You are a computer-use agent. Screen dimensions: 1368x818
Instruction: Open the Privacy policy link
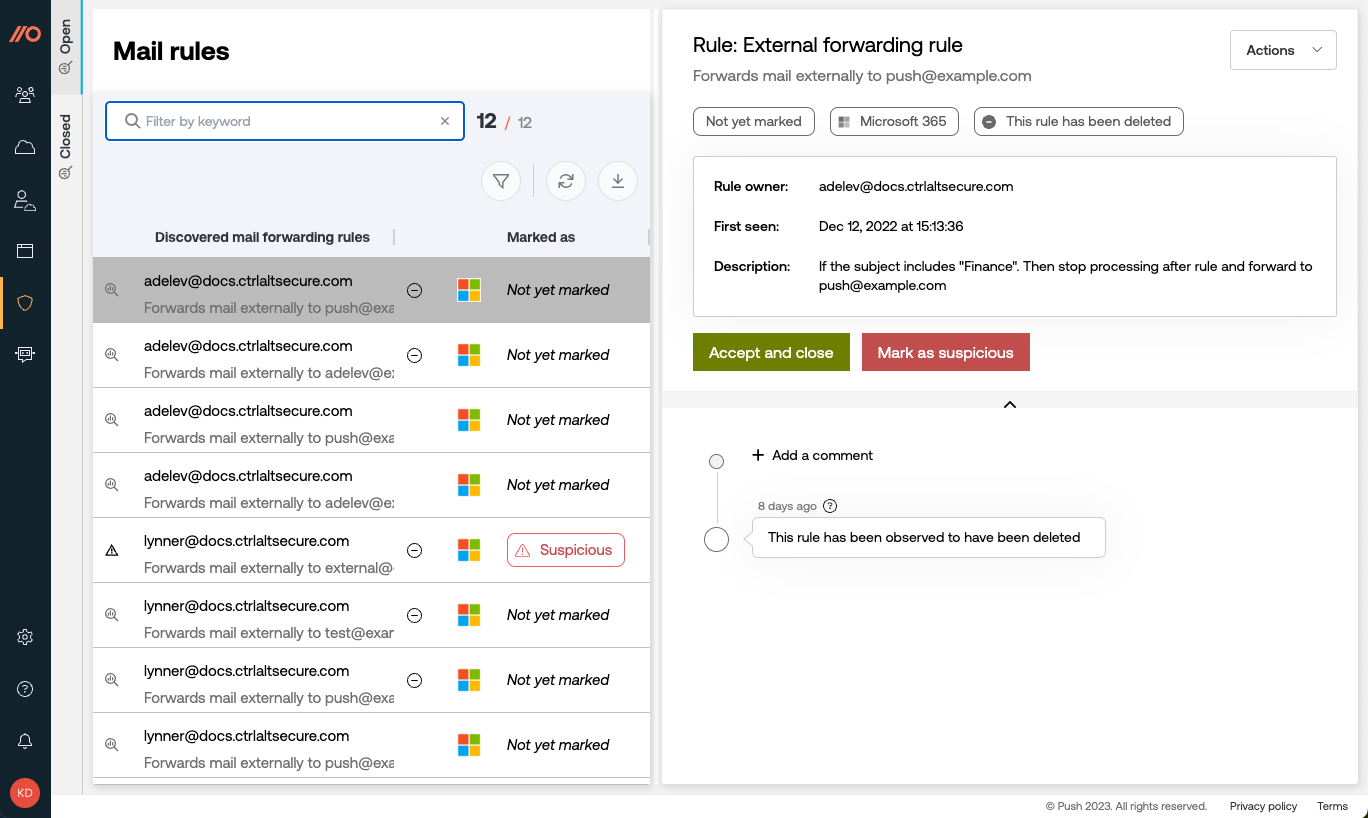pos(1263,806)
